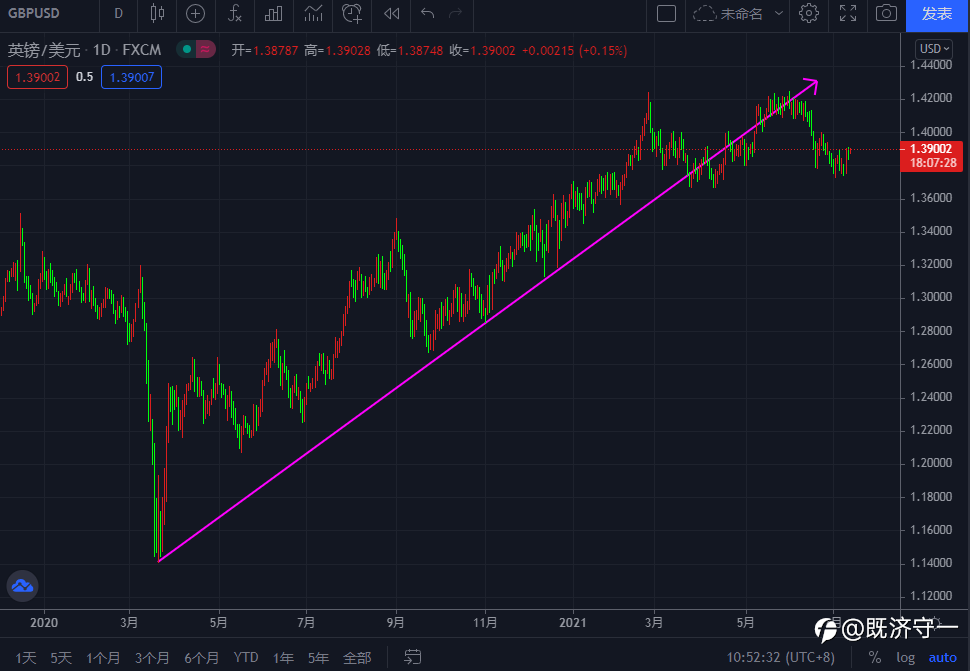Open candlestick chart style menu

(157, 13)
